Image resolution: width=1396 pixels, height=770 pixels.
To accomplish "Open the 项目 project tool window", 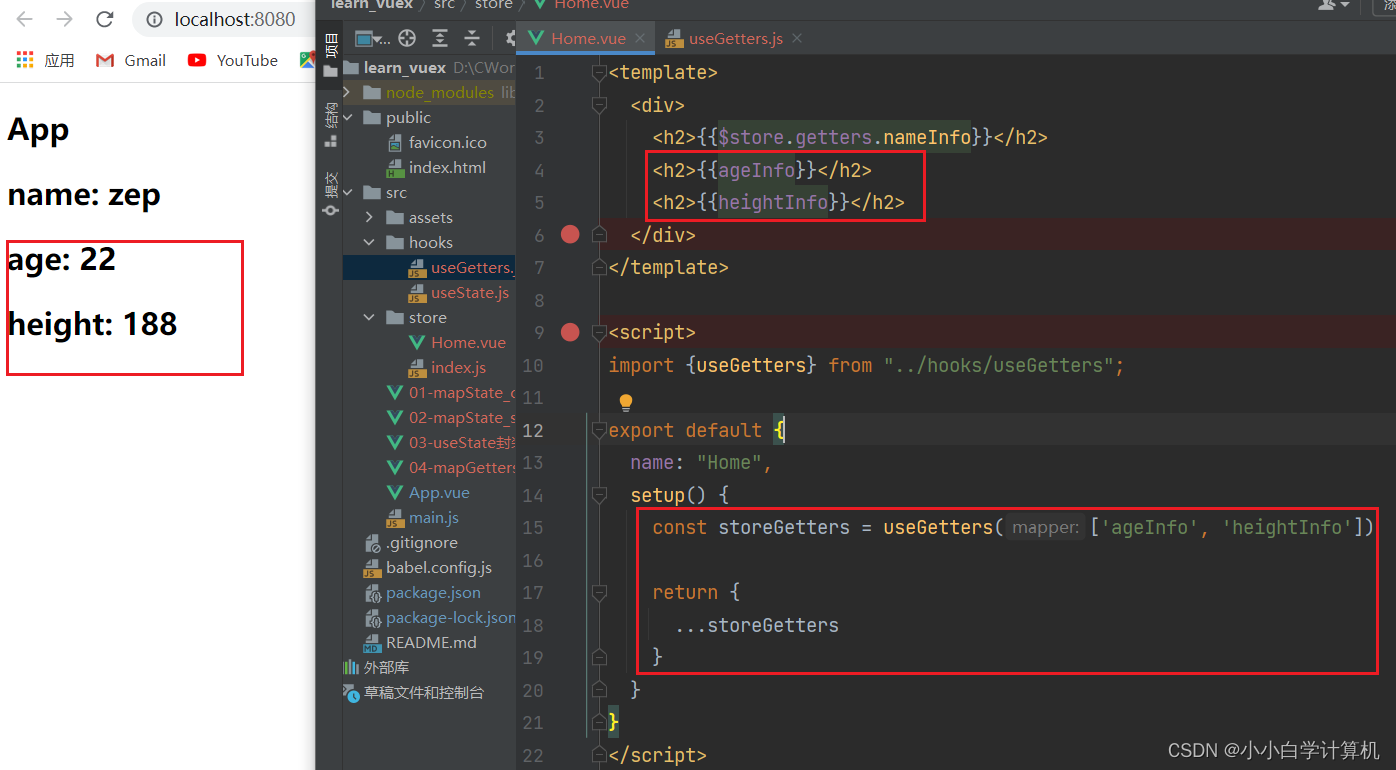I will pyautogui.click(x=331, y=54).
